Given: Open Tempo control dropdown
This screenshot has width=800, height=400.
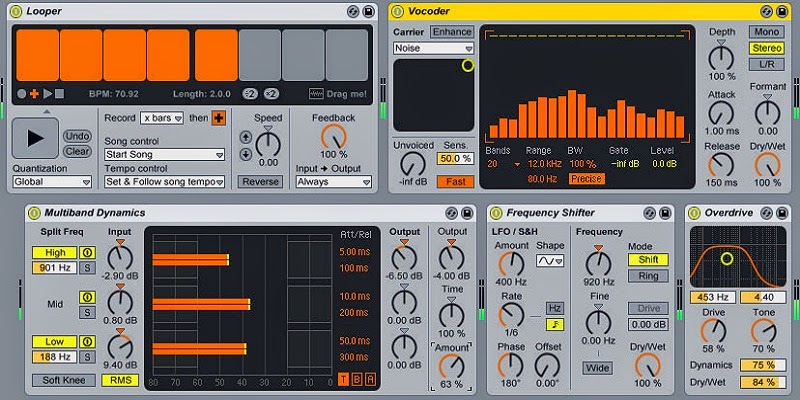Looking at the screenshot, I should tap(164, 182).
